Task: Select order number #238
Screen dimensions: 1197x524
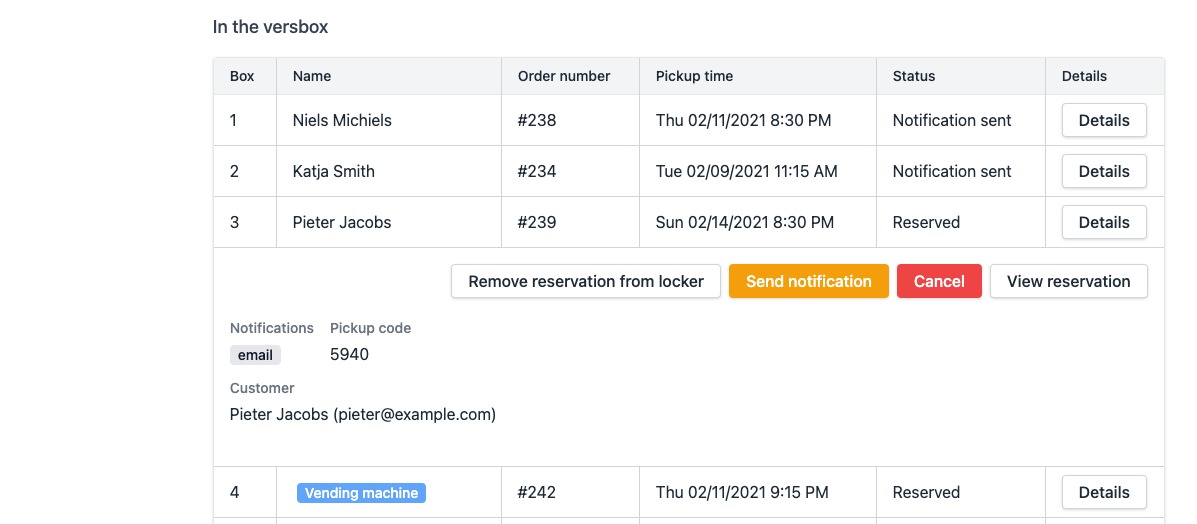Action: (x=537, y=120)
